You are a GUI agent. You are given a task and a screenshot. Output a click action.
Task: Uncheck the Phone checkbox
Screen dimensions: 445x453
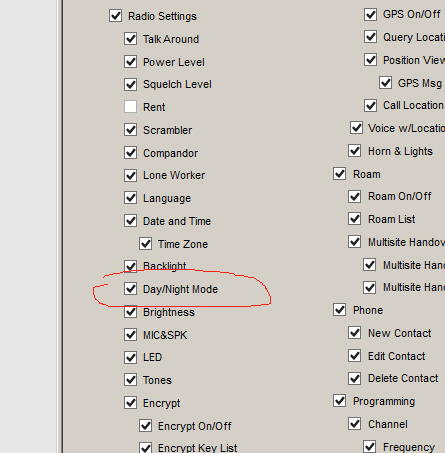(340, 310)
